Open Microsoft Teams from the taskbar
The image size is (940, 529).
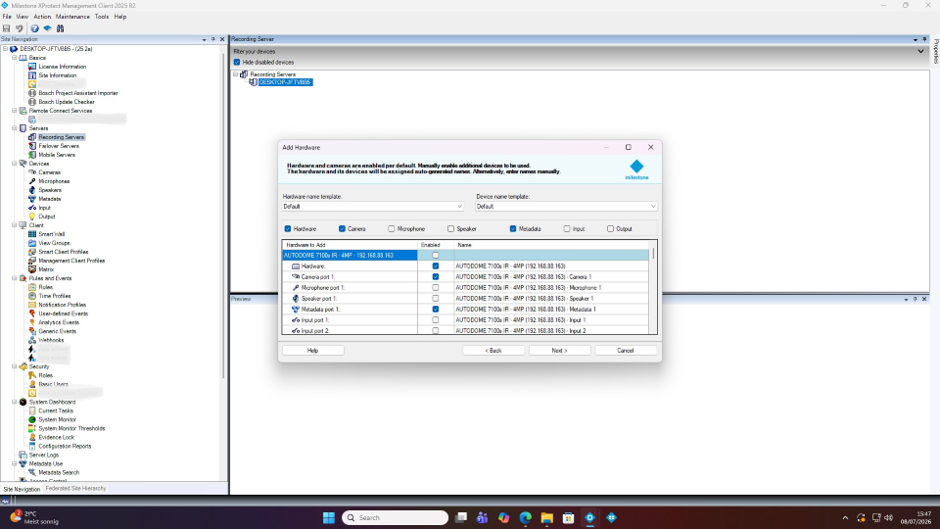(x=482, y=518)
